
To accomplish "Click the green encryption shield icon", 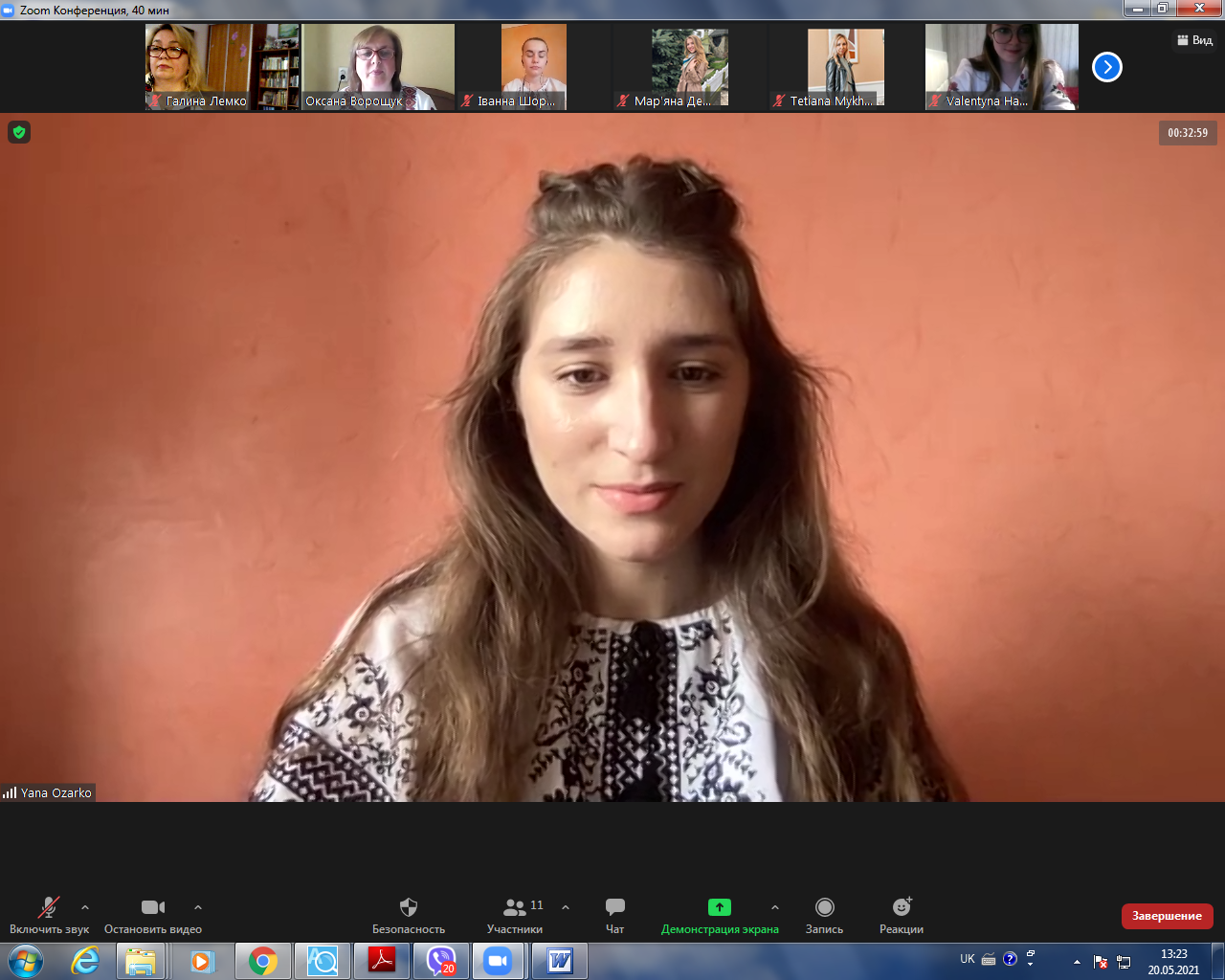I will coord(19,132).
